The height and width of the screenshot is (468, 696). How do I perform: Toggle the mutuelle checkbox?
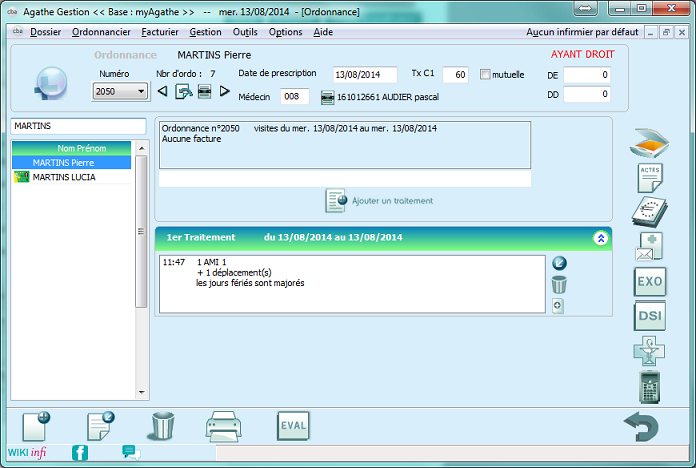coord(485,74)
